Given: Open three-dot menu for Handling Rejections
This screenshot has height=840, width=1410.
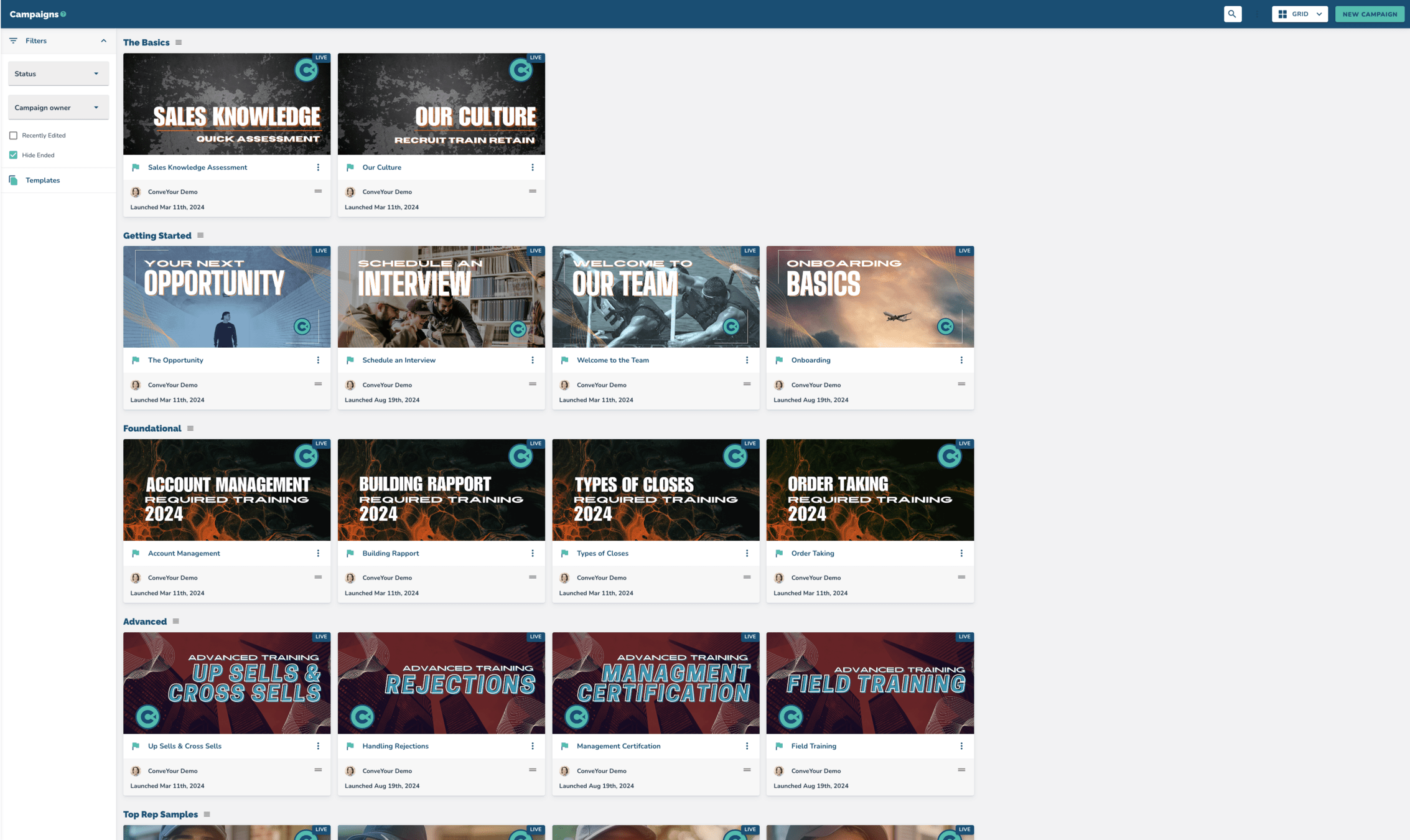Looking at the screenshot, I should tap(532, 746).
